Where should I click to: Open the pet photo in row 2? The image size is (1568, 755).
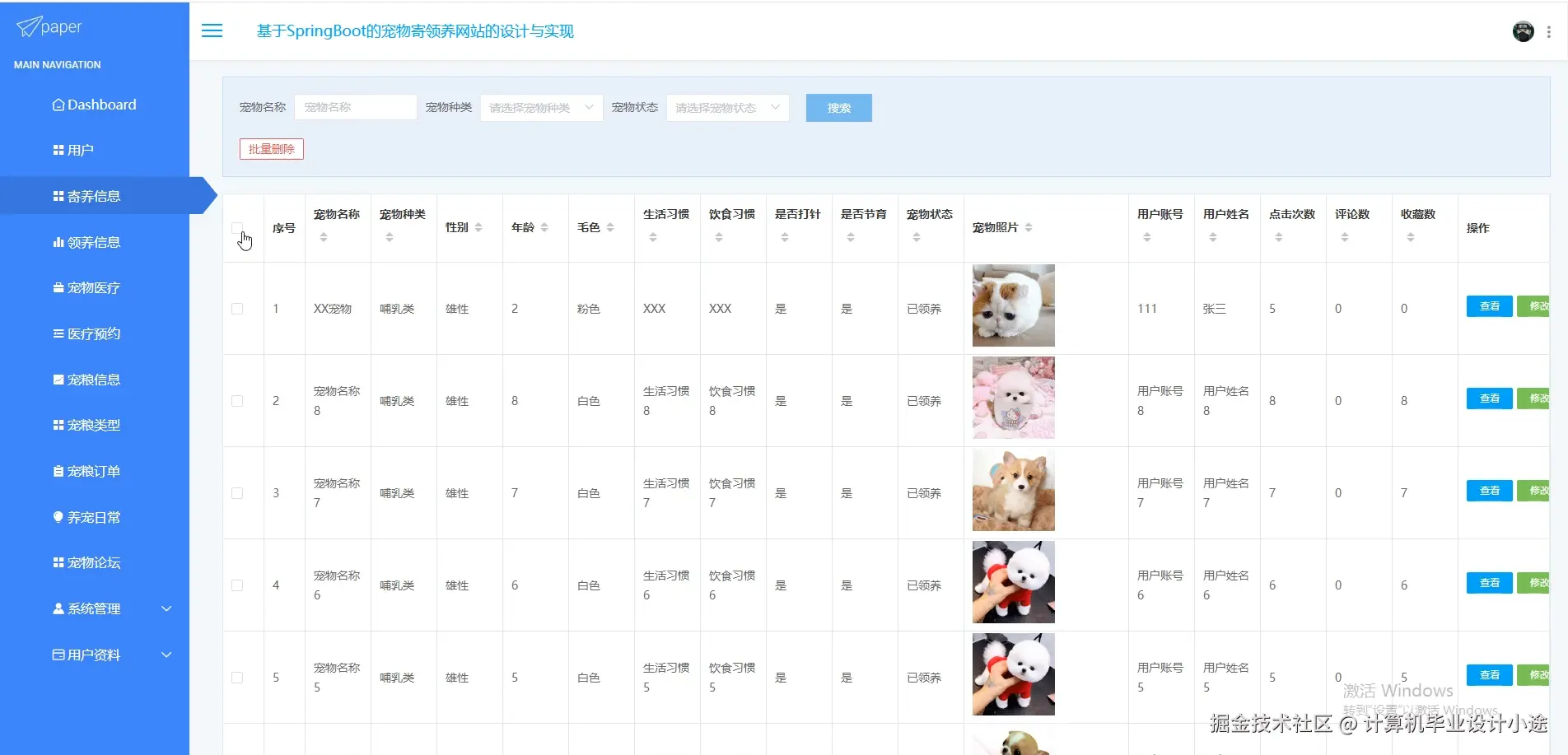(1013, 398)
